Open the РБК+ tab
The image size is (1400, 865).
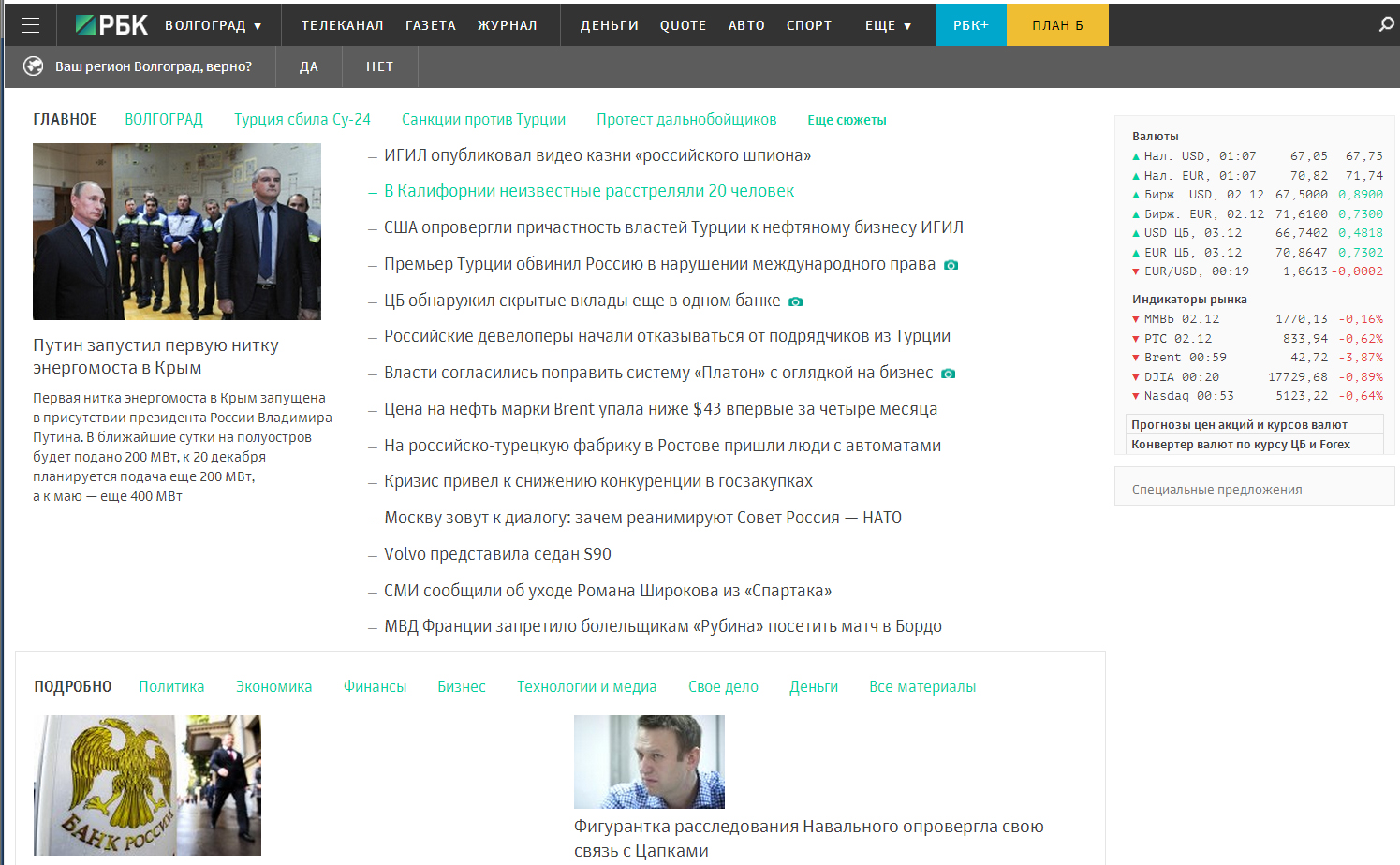coord(971,25)
